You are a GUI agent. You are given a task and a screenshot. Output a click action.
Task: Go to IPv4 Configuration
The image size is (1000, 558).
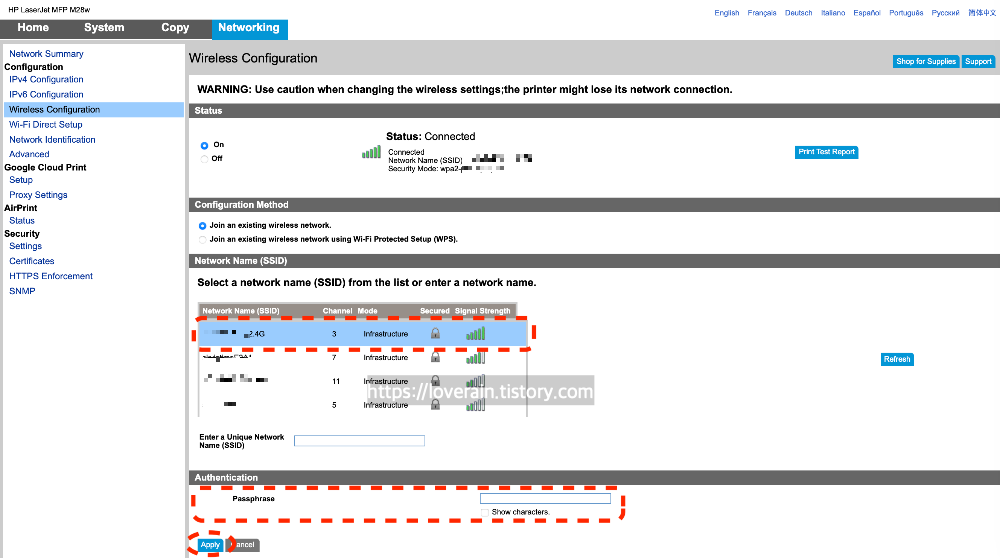pos(46,80)
